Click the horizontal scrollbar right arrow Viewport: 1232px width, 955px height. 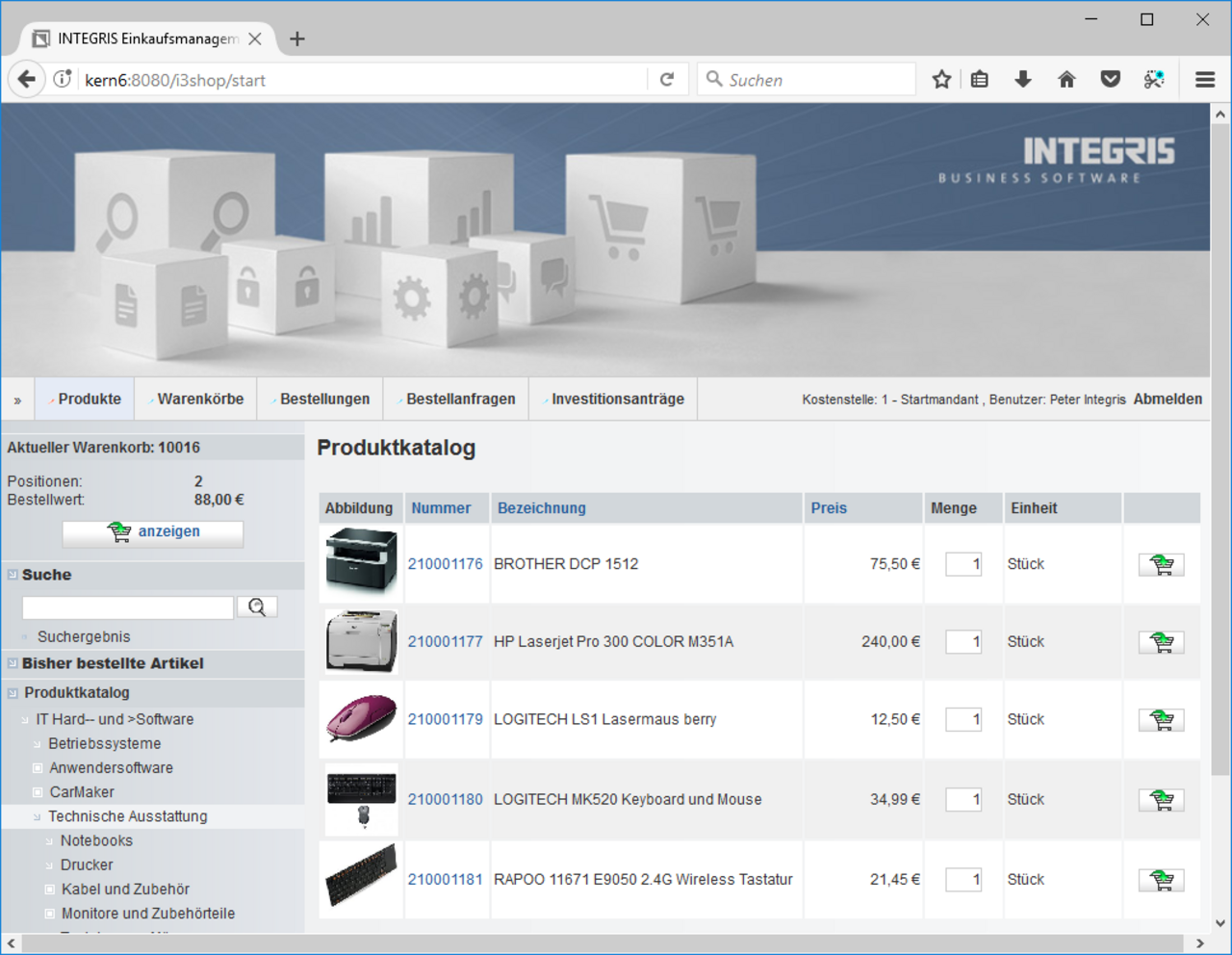1199,943
